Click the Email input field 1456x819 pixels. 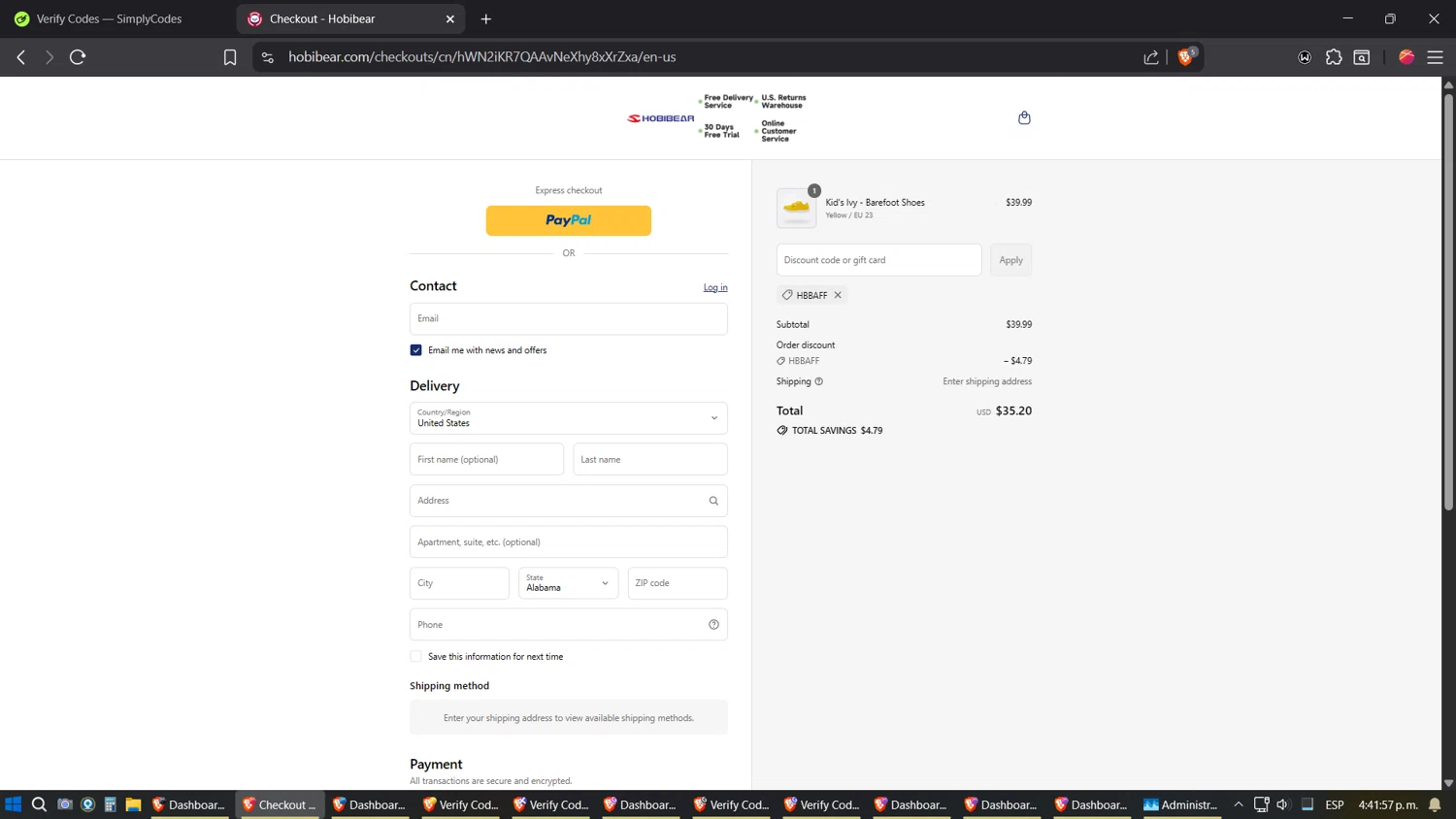(569, 319)
